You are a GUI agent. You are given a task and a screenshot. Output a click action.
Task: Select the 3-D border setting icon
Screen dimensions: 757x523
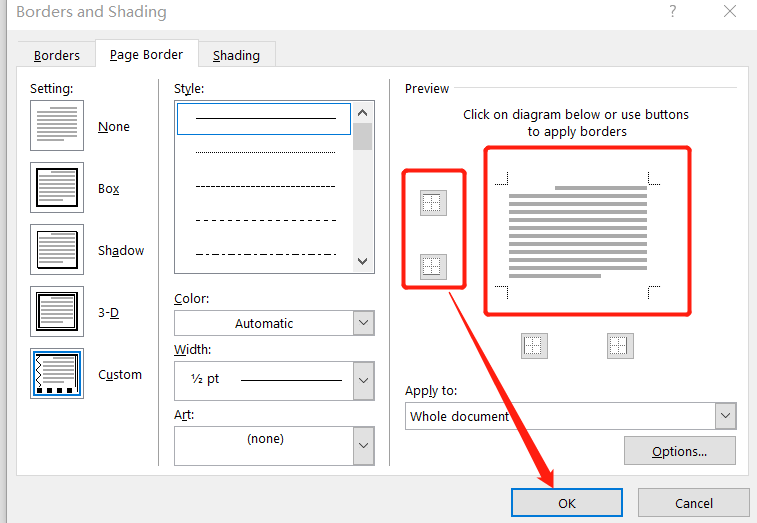57,311
